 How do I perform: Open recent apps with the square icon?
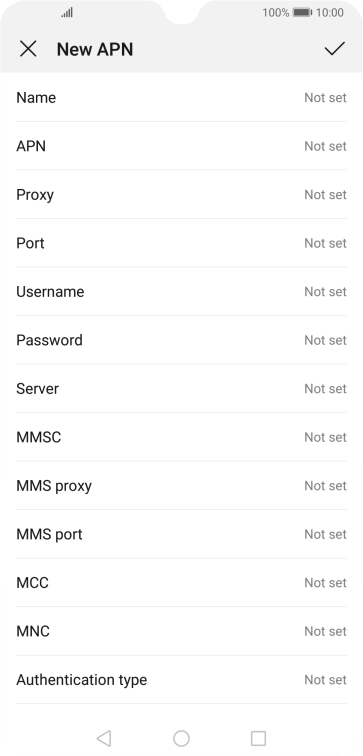click(258, 738)
